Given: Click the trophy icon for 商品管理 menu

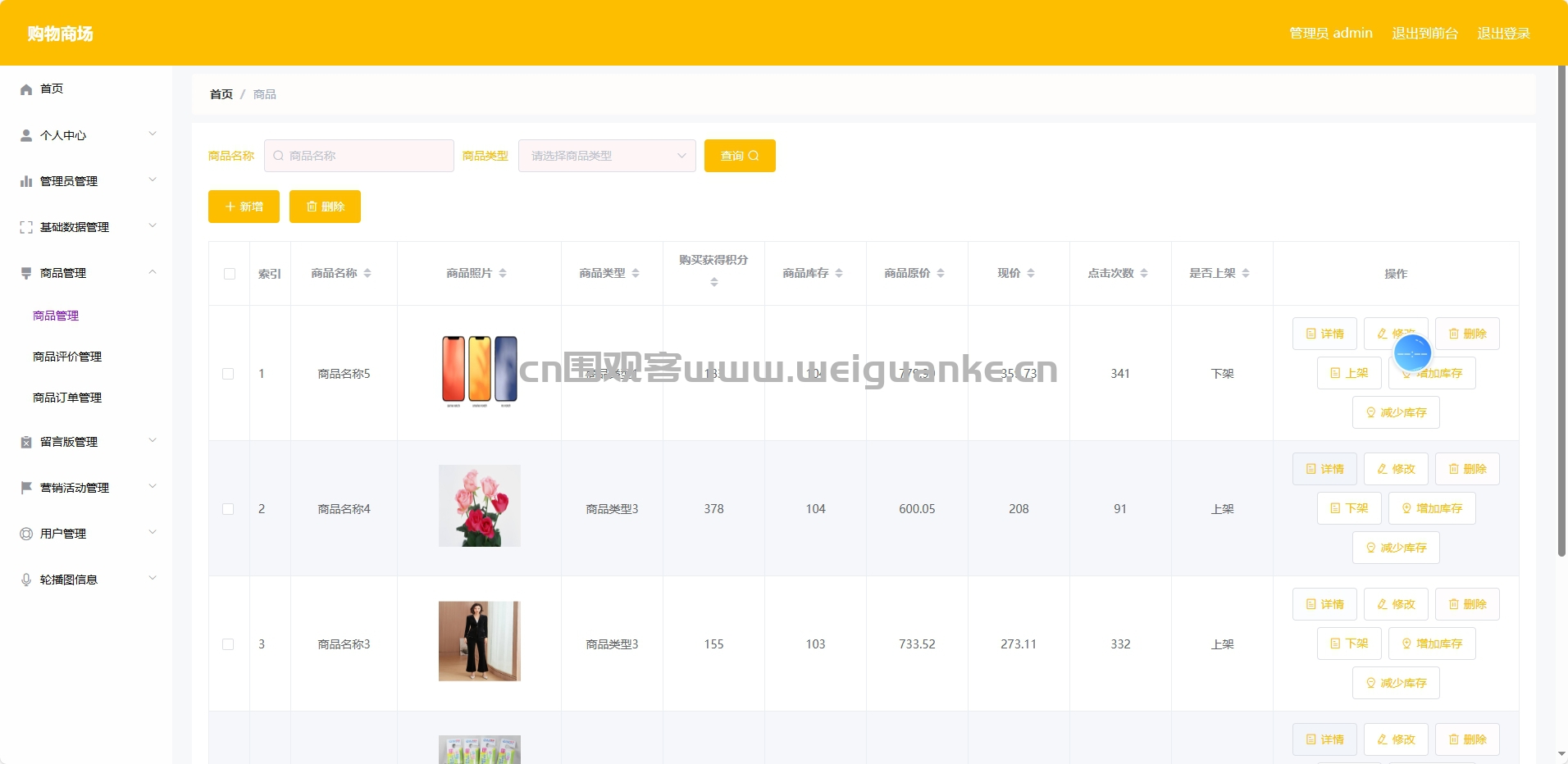Looking at the screenshot, I should coord(26,273).
